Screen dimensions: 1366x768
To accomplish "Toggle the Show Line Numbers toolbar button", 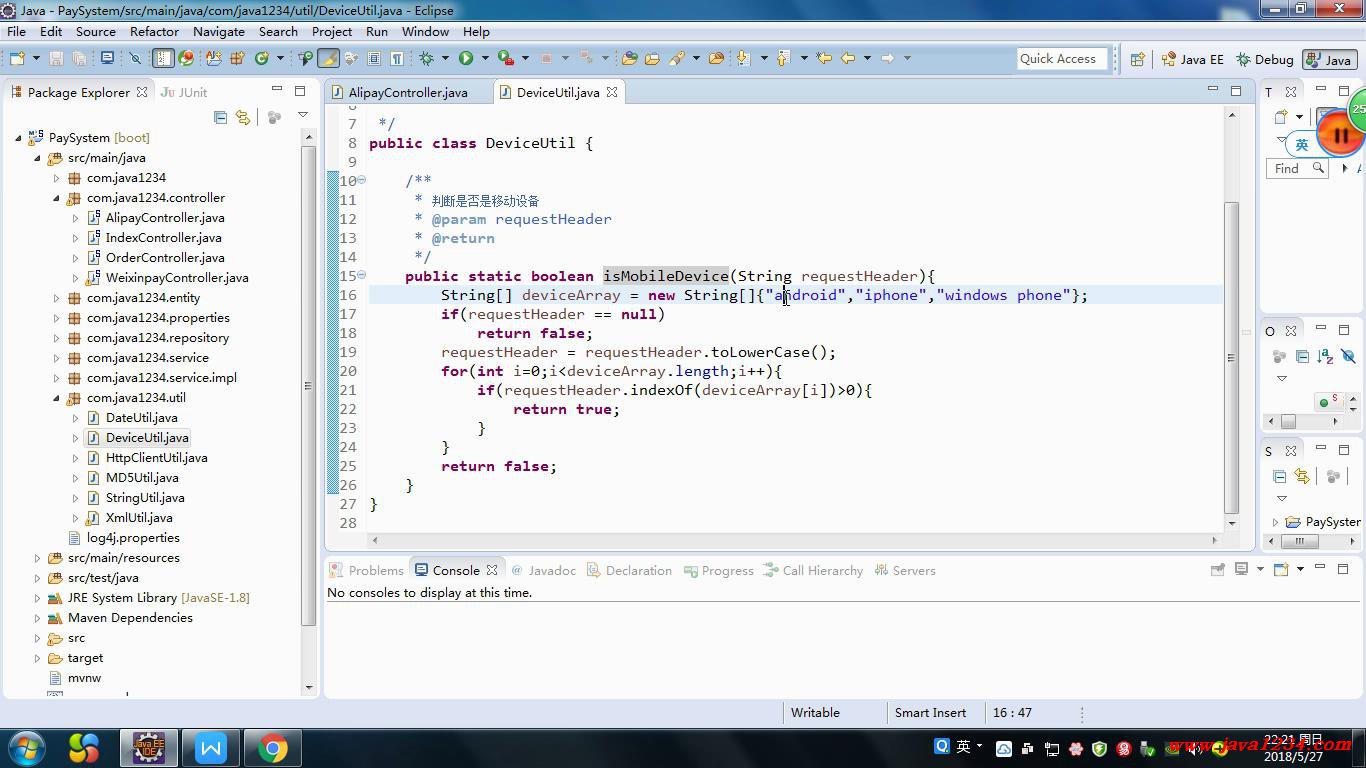I will point(163,58).
